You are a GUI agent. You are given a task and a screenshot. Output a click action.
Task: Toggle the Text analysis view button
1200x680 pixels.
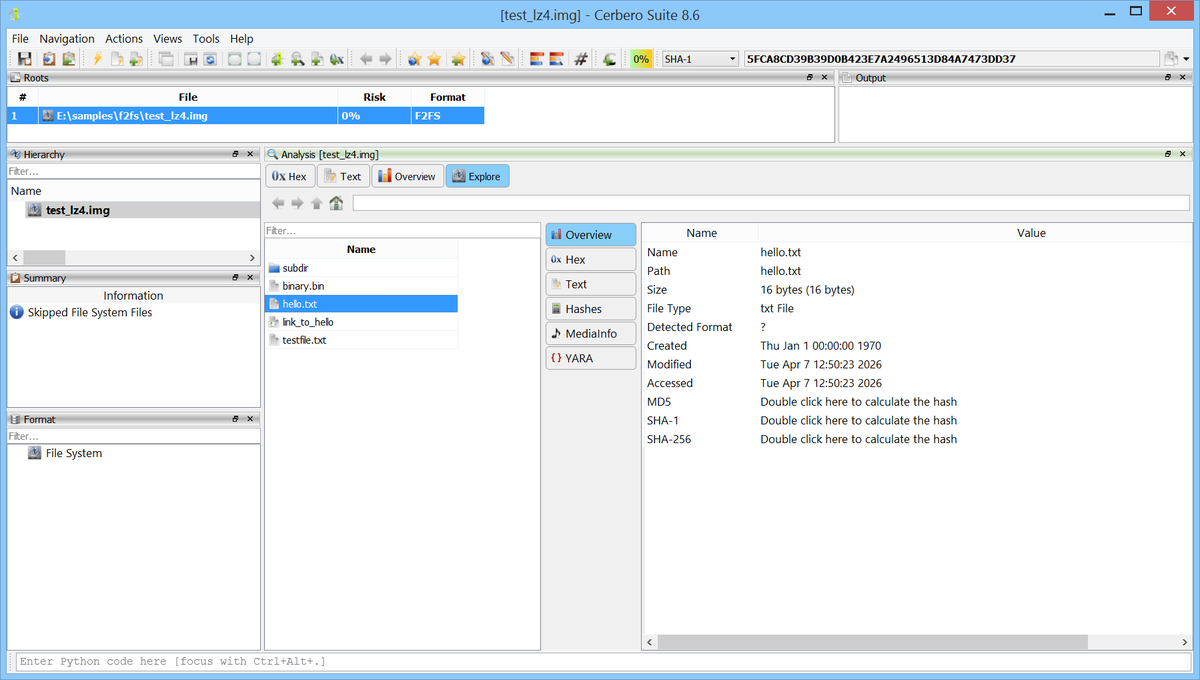[343, 176]
